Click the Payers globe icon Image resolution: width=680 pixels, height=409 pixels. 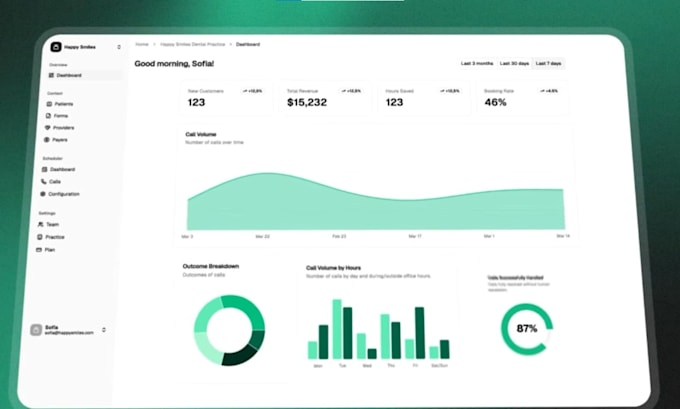tap(46, 140)
